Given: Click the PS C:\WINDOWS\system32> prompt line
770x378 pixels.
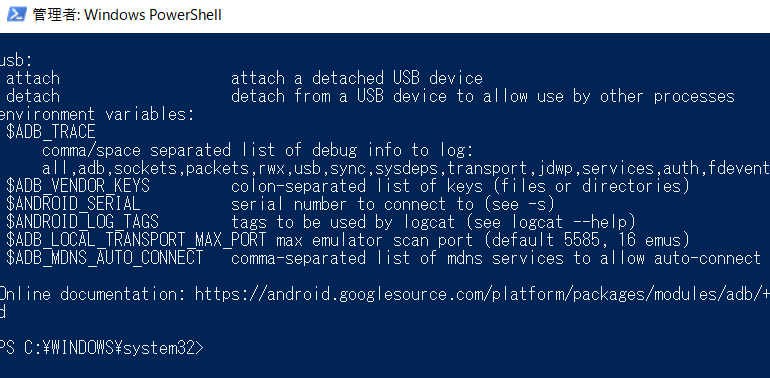Looking at the screenshot, I should tap(101, 348).
